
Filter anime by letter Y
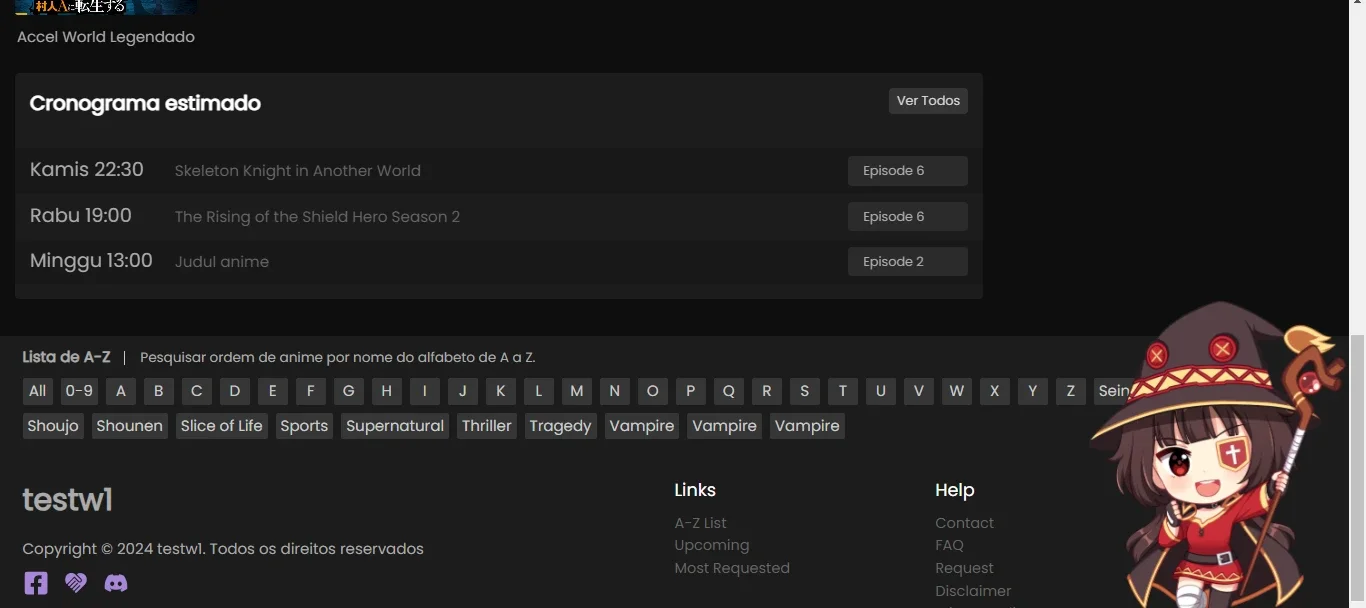coord(1032,391)
